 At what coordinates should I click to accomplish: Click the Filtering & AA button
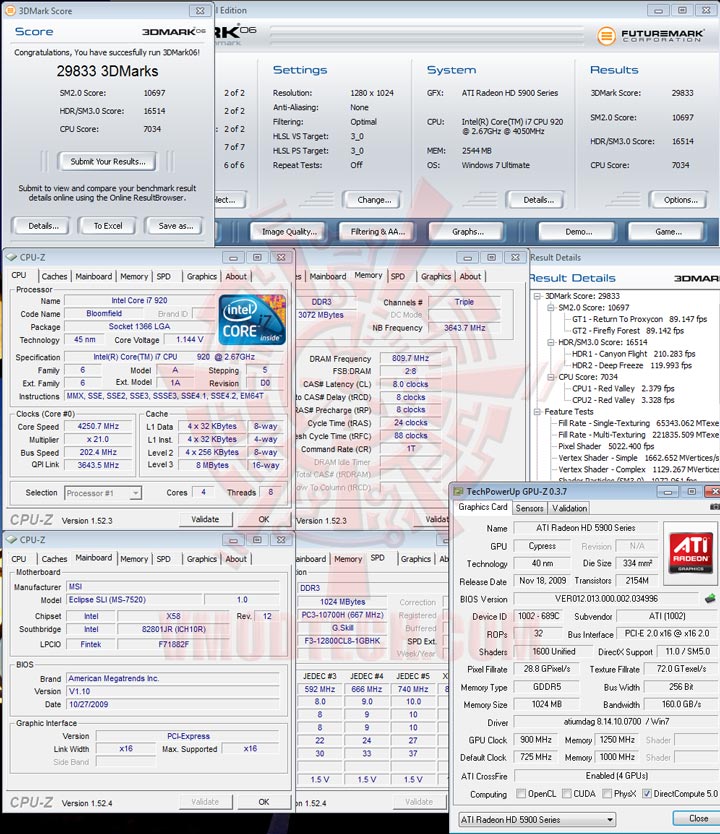378,232
